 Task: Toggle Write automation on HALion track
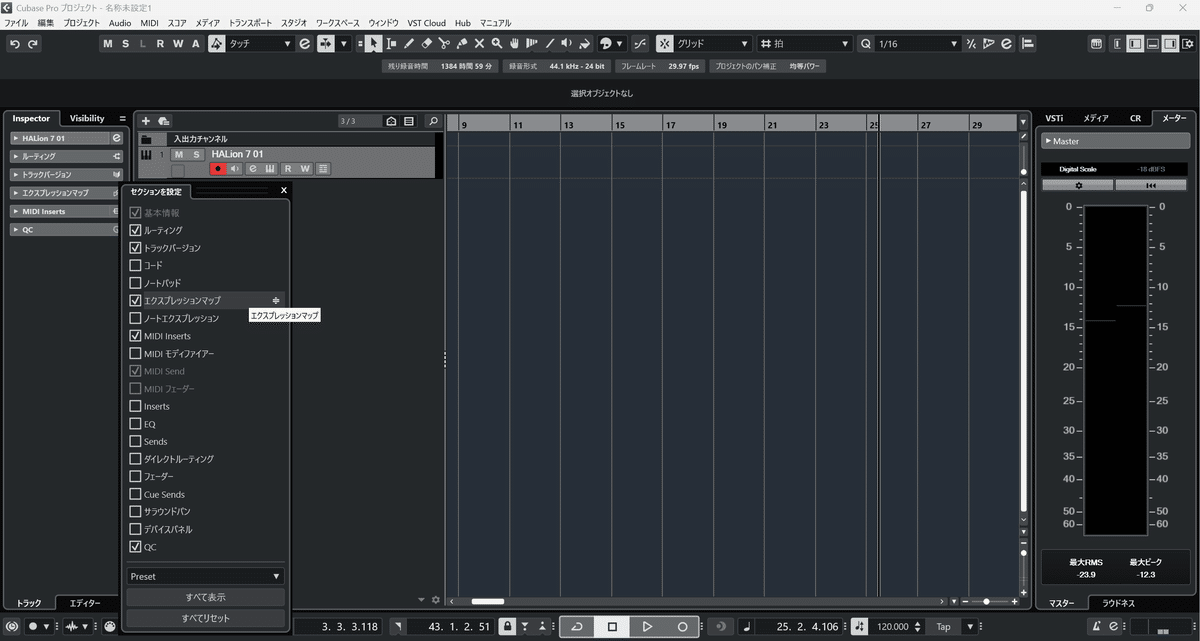pyautogui.click(x=305, y=169)
